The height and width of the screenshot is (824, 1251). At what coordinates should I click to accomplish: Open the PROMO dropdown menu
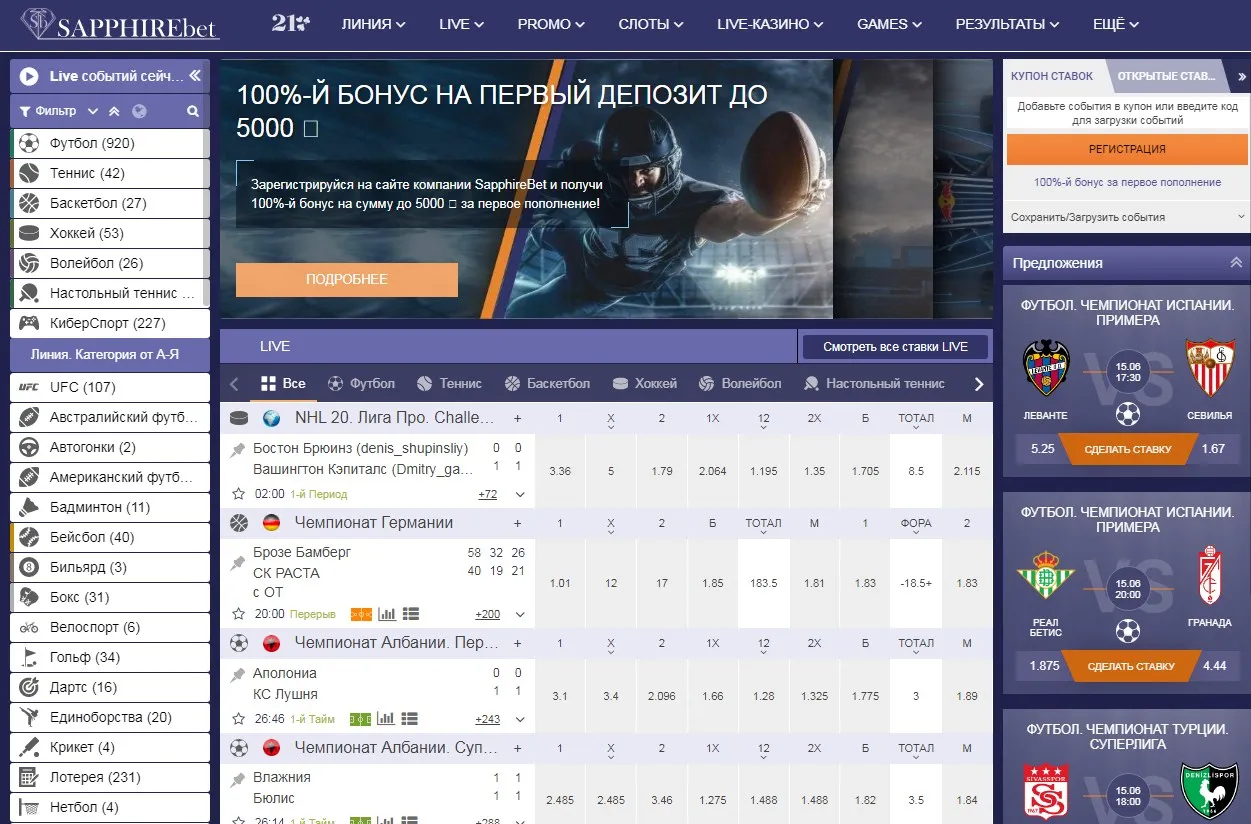(551, 24)
